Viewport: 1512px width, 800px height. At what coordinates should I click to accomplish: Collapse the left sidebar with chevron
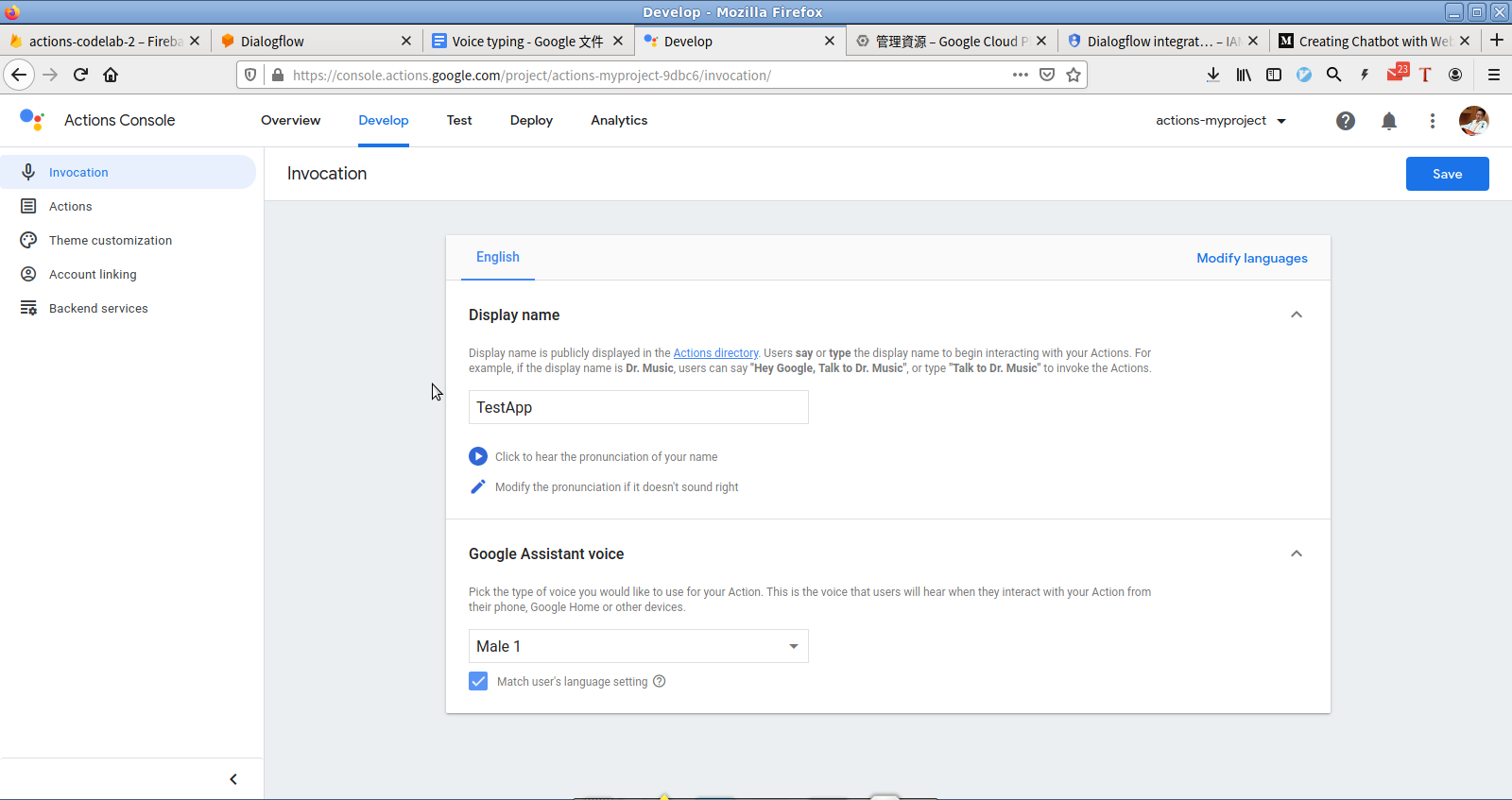point(233,779)
